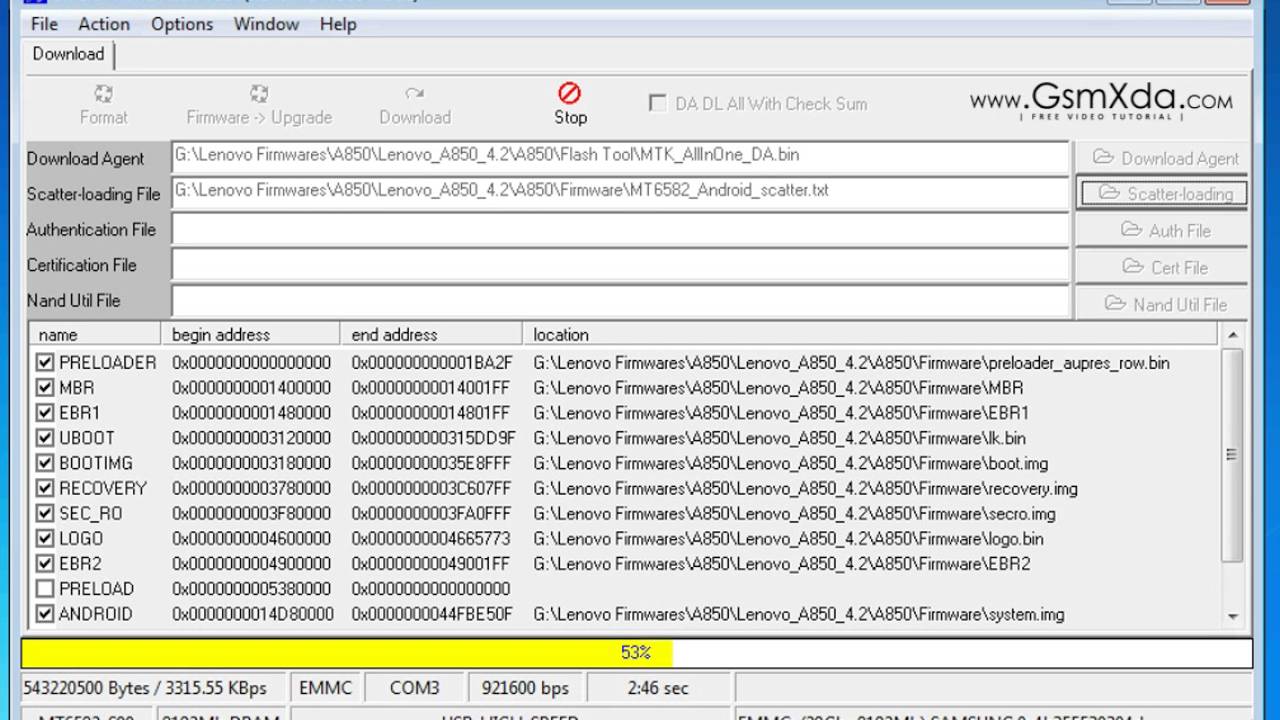
Task: Uncheck the BOOTIMG partition
Action: coord(44,463)
